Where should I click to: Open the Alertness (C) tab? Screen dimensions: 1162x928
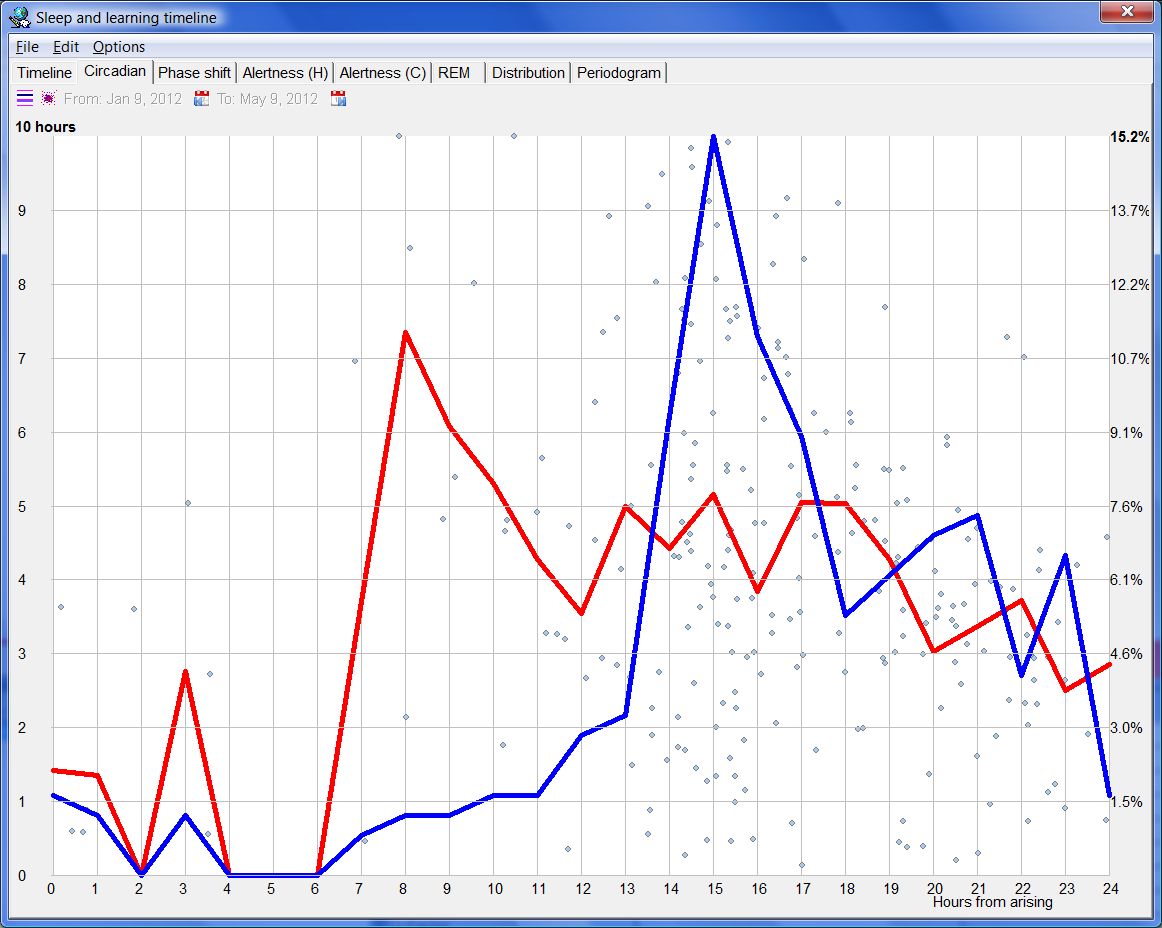[383, 73]
